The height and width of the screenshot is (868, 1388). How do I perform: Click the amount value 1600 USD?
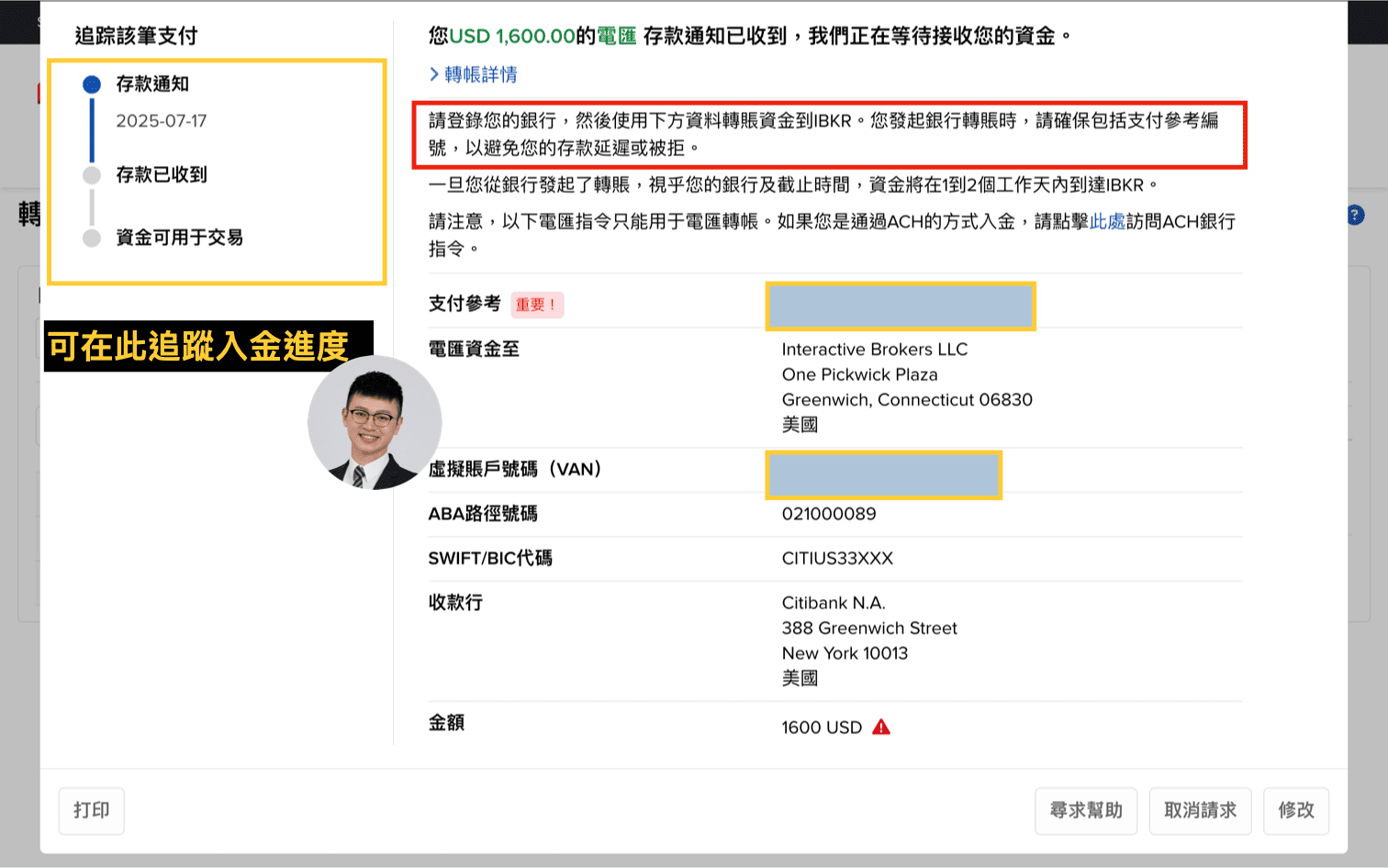tap(822, 728)
